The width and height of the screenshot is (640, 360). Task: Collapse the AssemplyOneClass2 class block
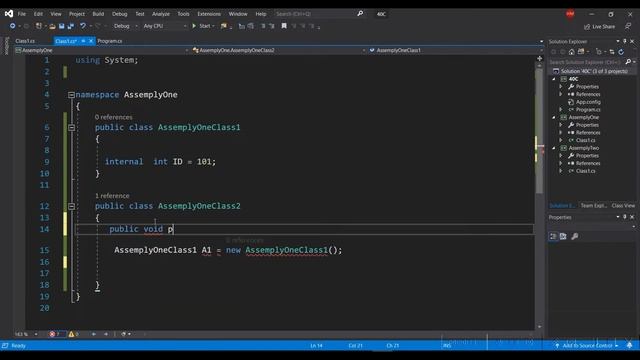tap(71, 206)
